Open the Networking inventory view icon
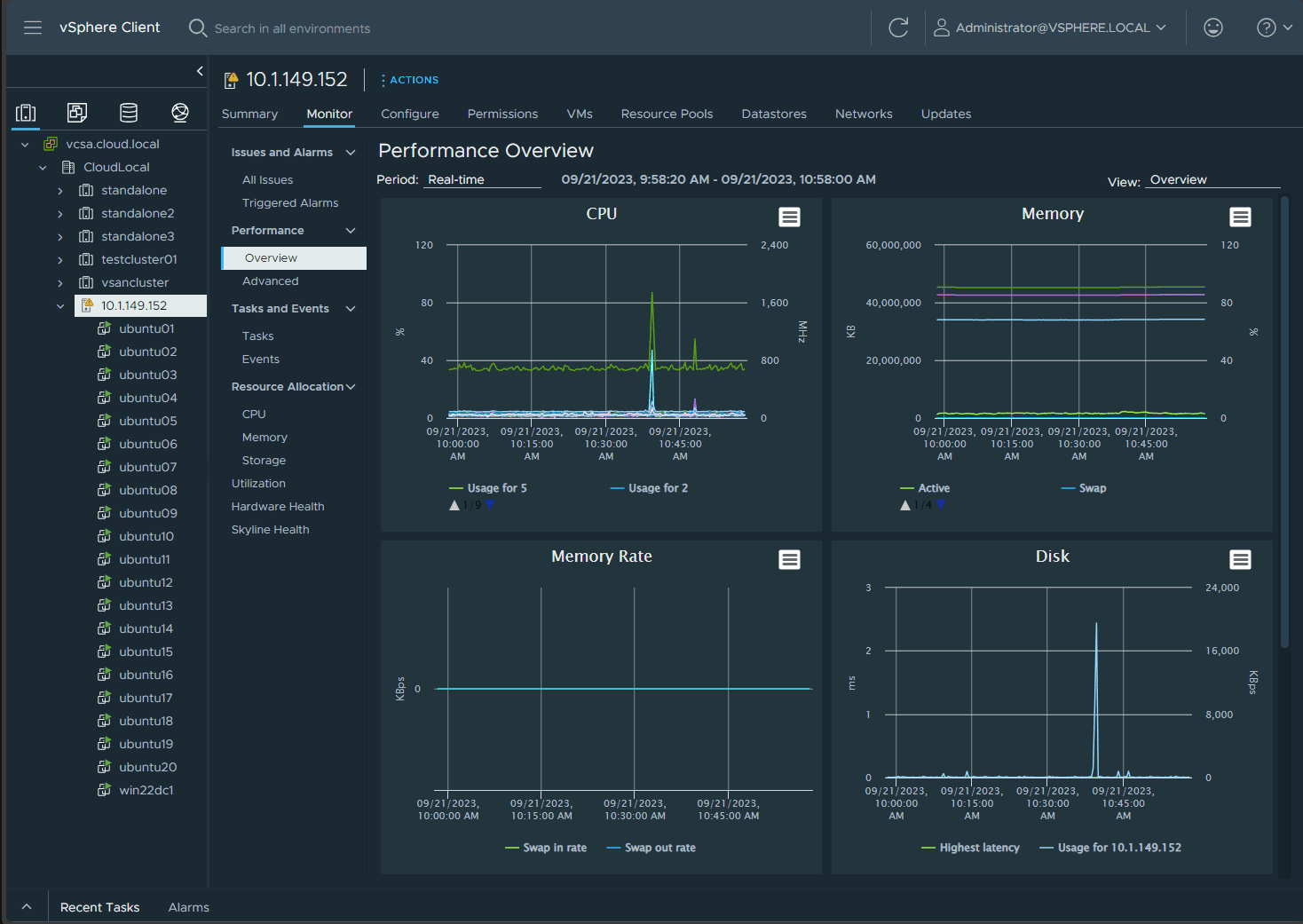1303x924 pixels. pyautogui.click(x=180, y=113)
